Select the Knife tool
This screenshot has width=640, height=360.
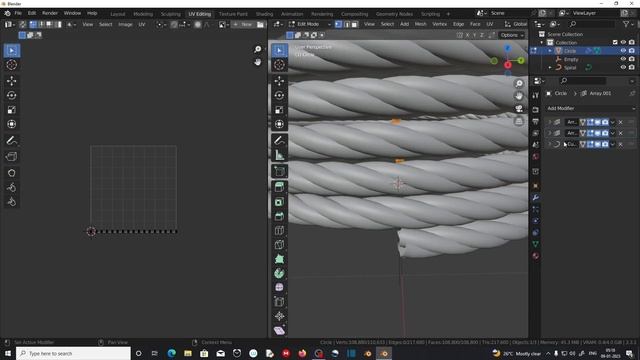pyautogui.click(x=279, y=245)
